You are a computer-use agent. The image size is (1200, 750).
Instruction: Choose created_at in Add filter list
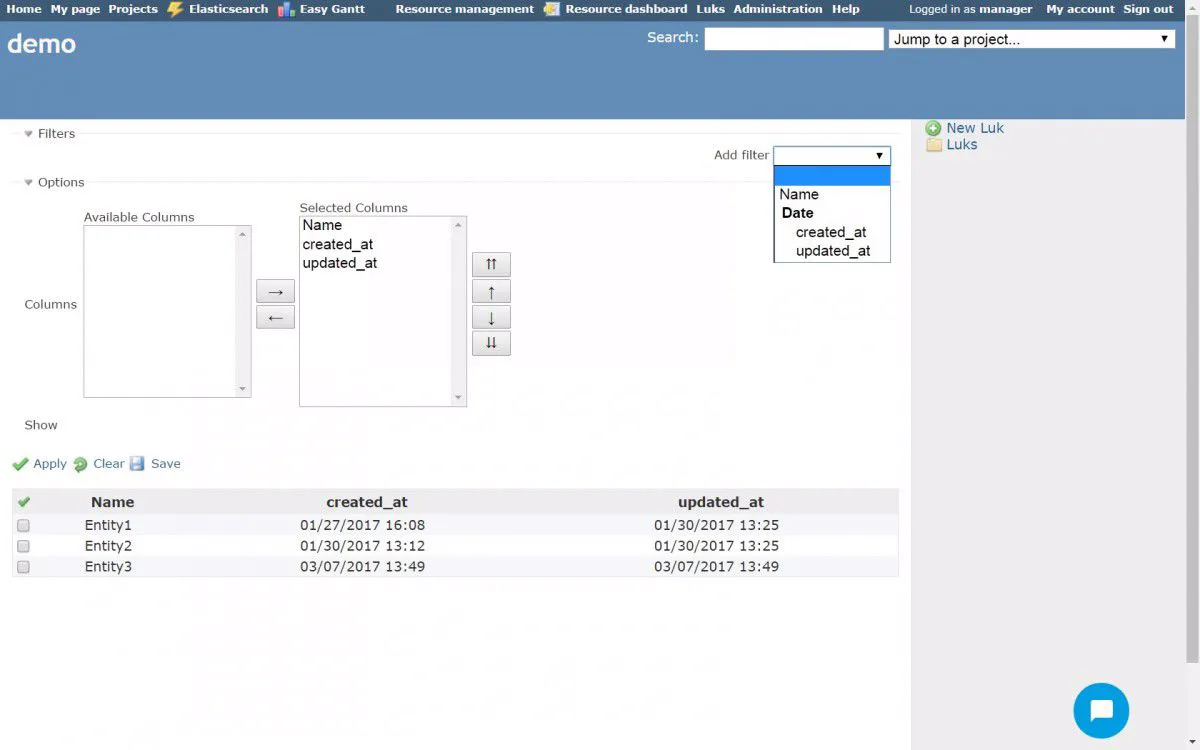(830, 232)
